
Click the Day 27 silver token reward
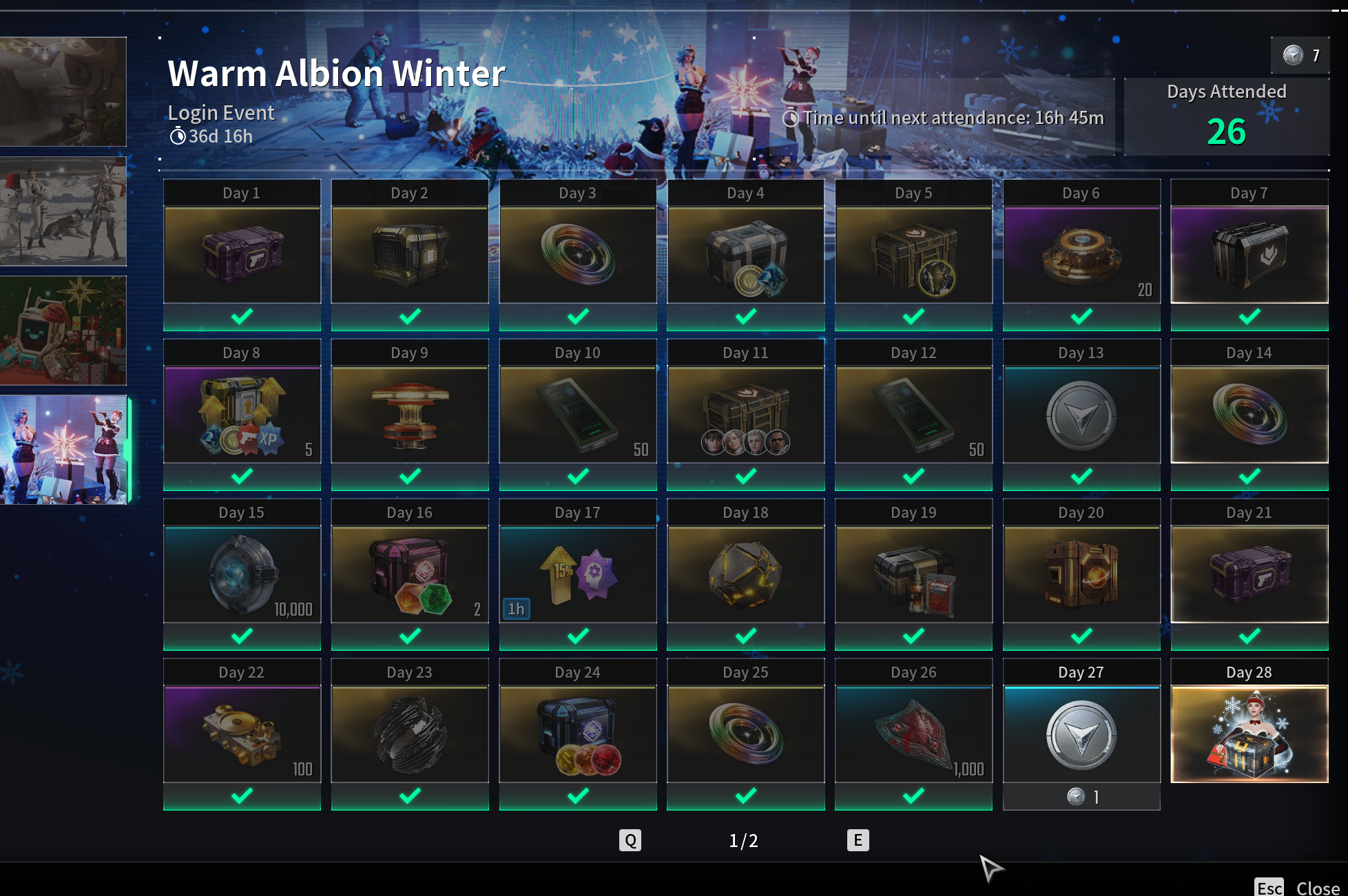pyautogui.click(x=1081, y=734)
